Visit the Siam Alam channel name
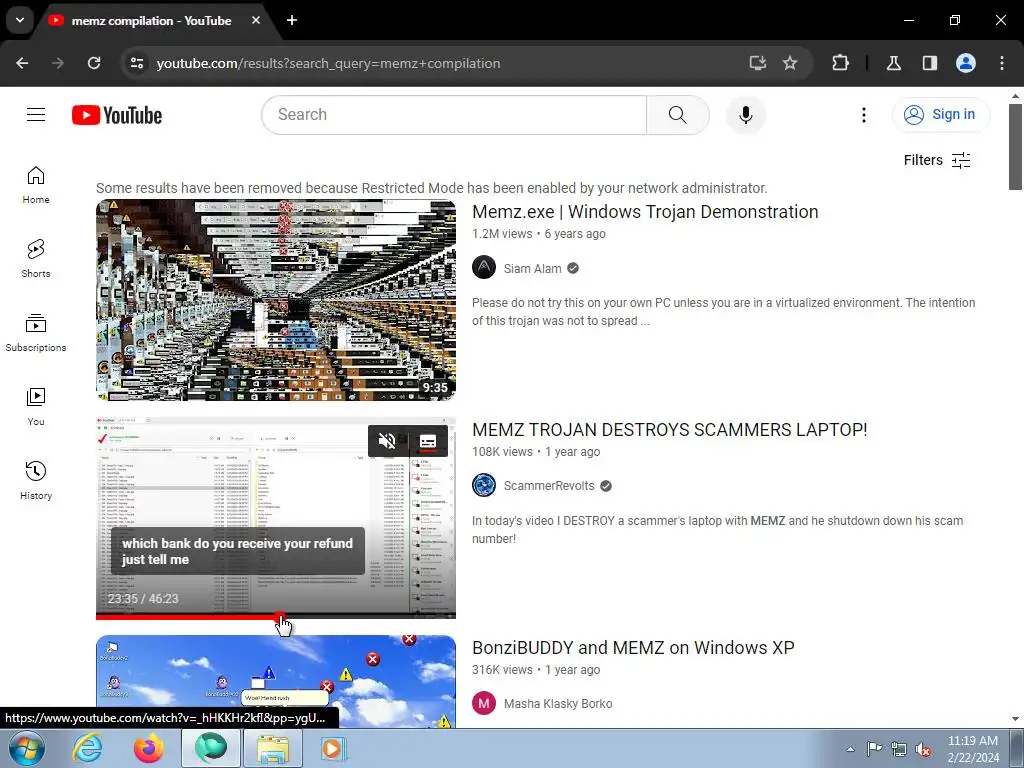 point(532,268)
